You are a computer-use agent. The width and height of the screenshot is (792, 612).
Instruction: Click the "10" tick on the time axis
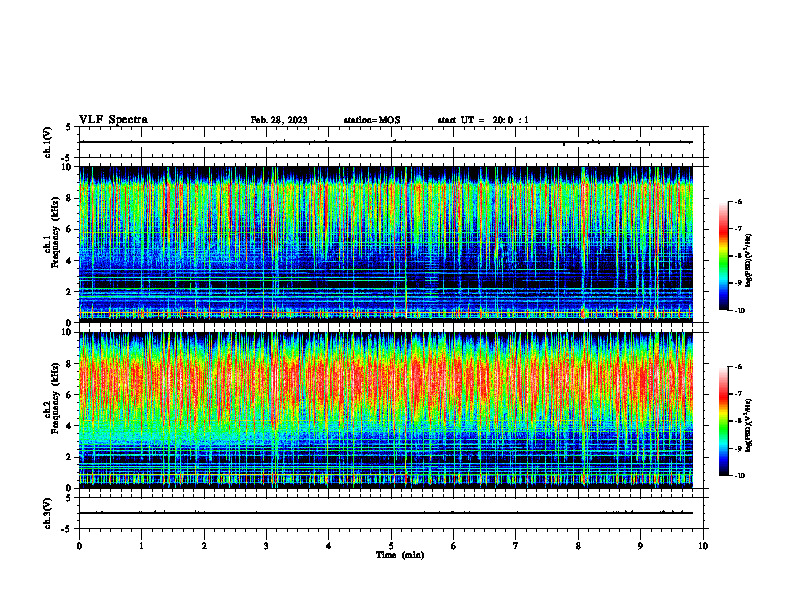tap(703, 546)
